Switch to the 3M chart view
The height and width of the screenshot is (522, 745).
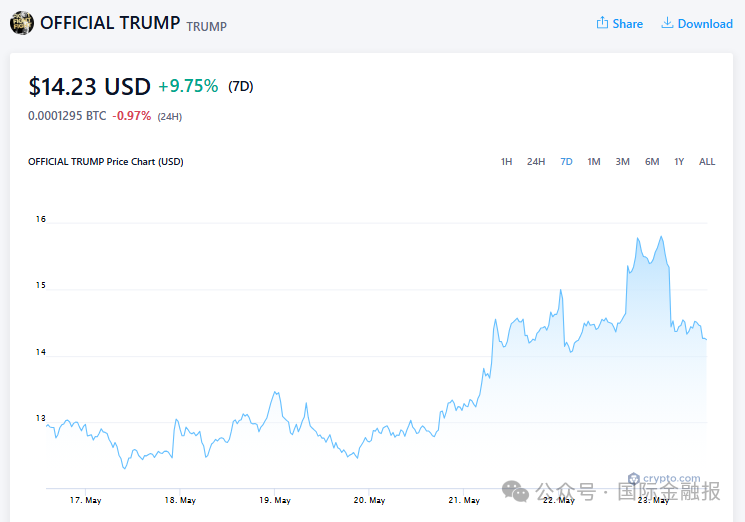click(x=622, y=162)
